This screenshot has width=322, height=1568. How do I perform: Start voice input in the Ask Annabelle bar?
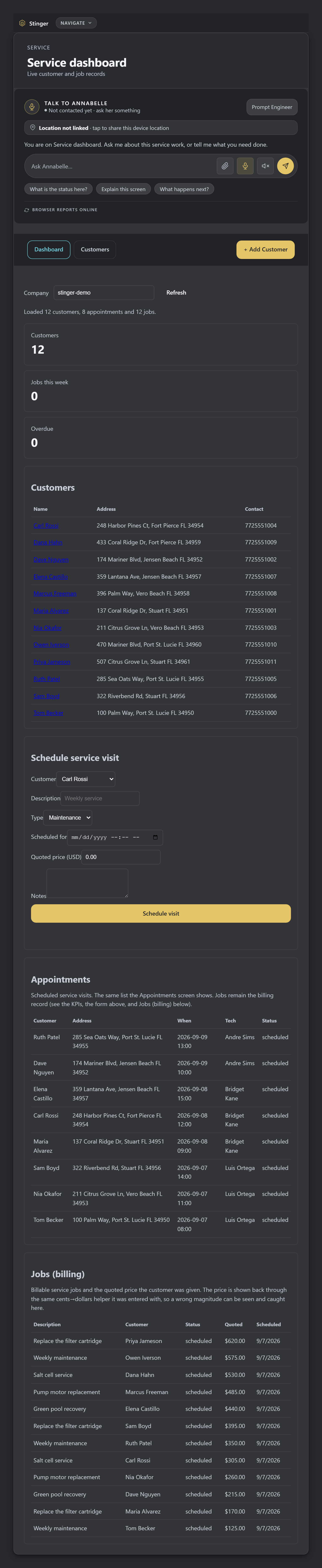[x=245, y=166]
